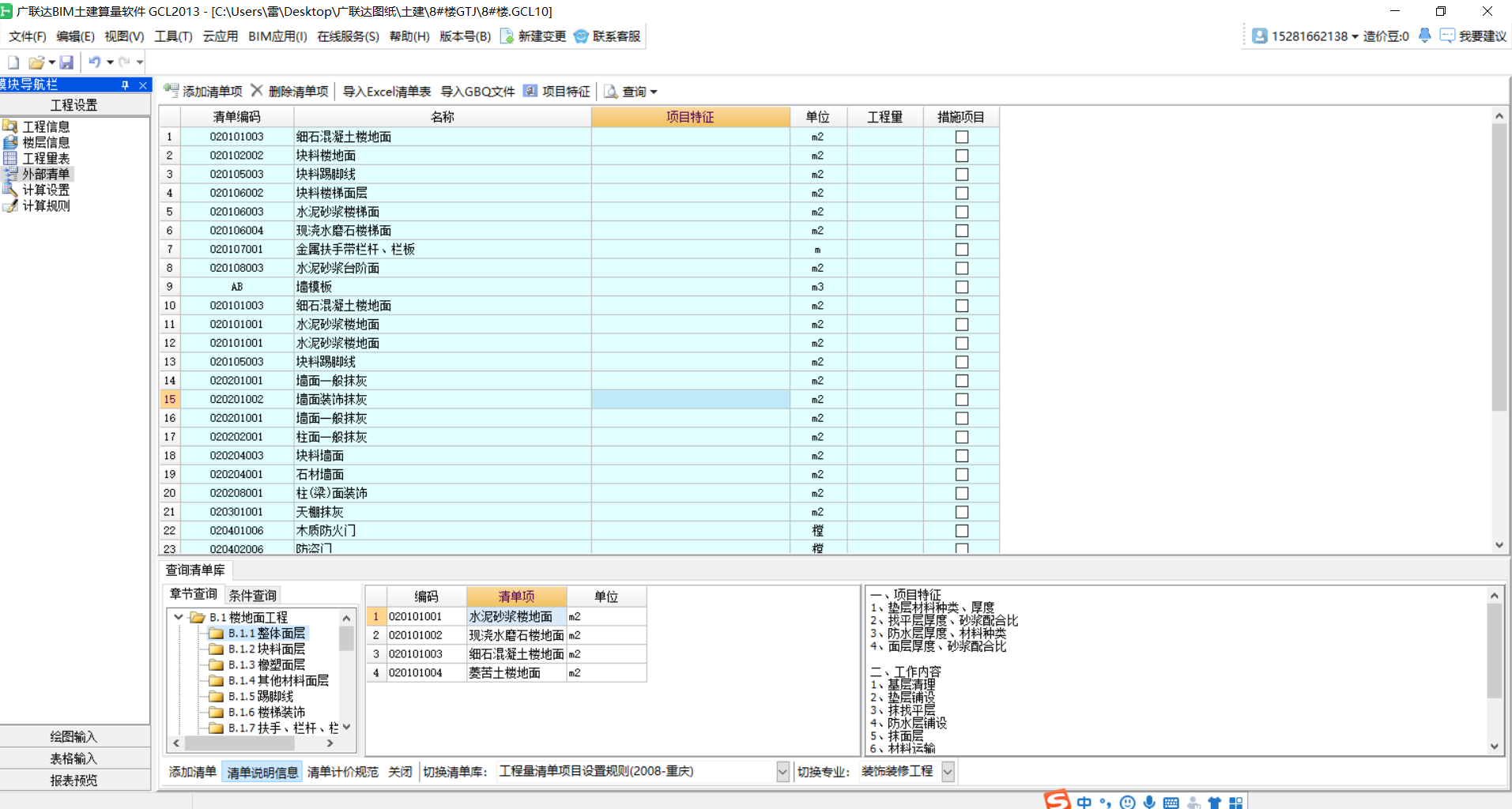Click the 删除清单项 X icon

coord(257,91)
